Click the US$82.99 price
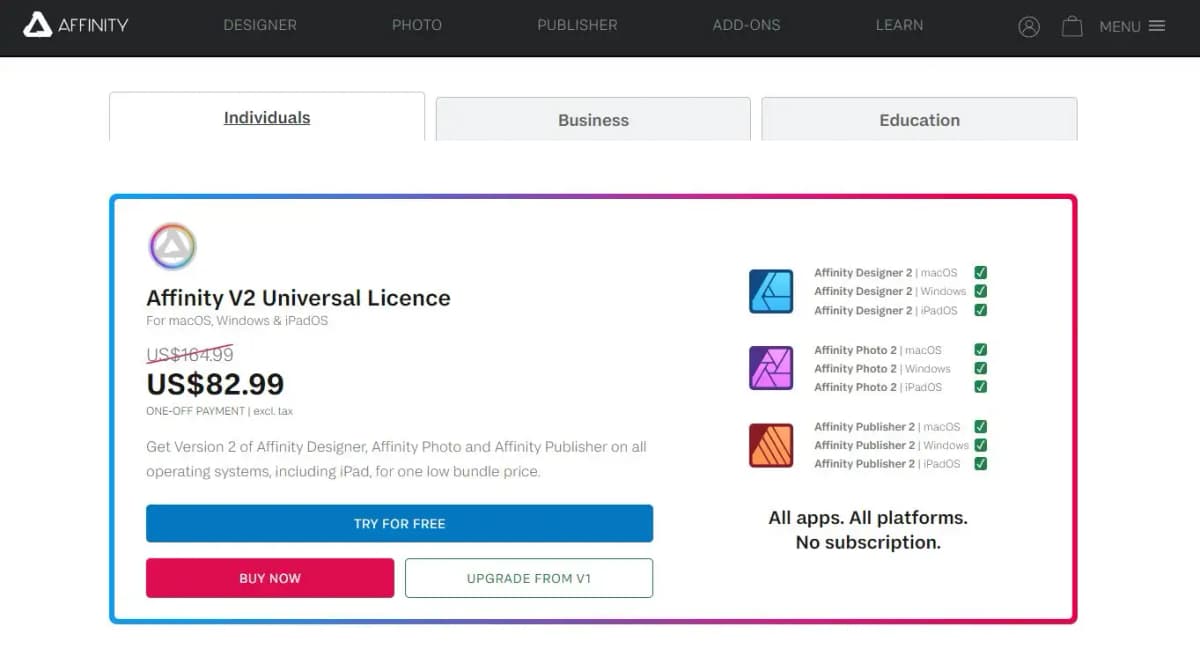The image size is (1200, 656). (215, 384)
